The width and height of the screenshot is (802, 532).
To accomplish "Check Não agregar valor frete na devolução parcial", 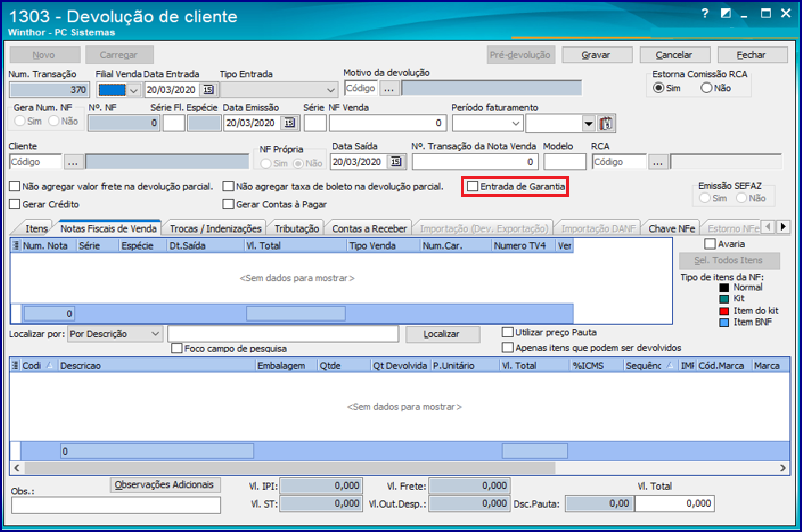I will (x=15, y=187).
